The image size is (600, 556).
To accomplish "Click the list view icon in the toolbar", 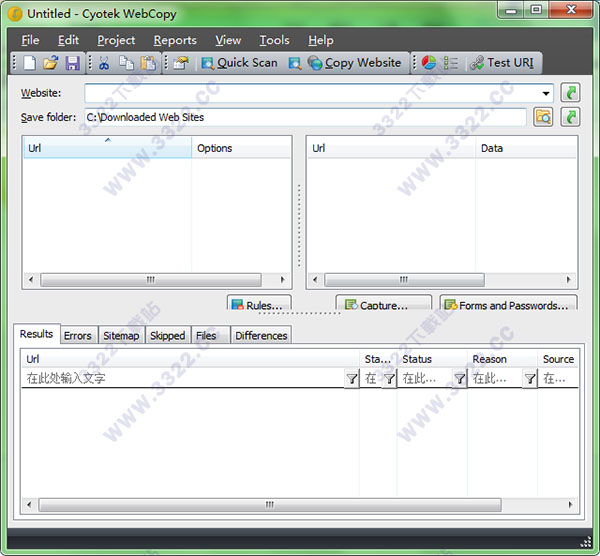I will [x=450, y=63].
